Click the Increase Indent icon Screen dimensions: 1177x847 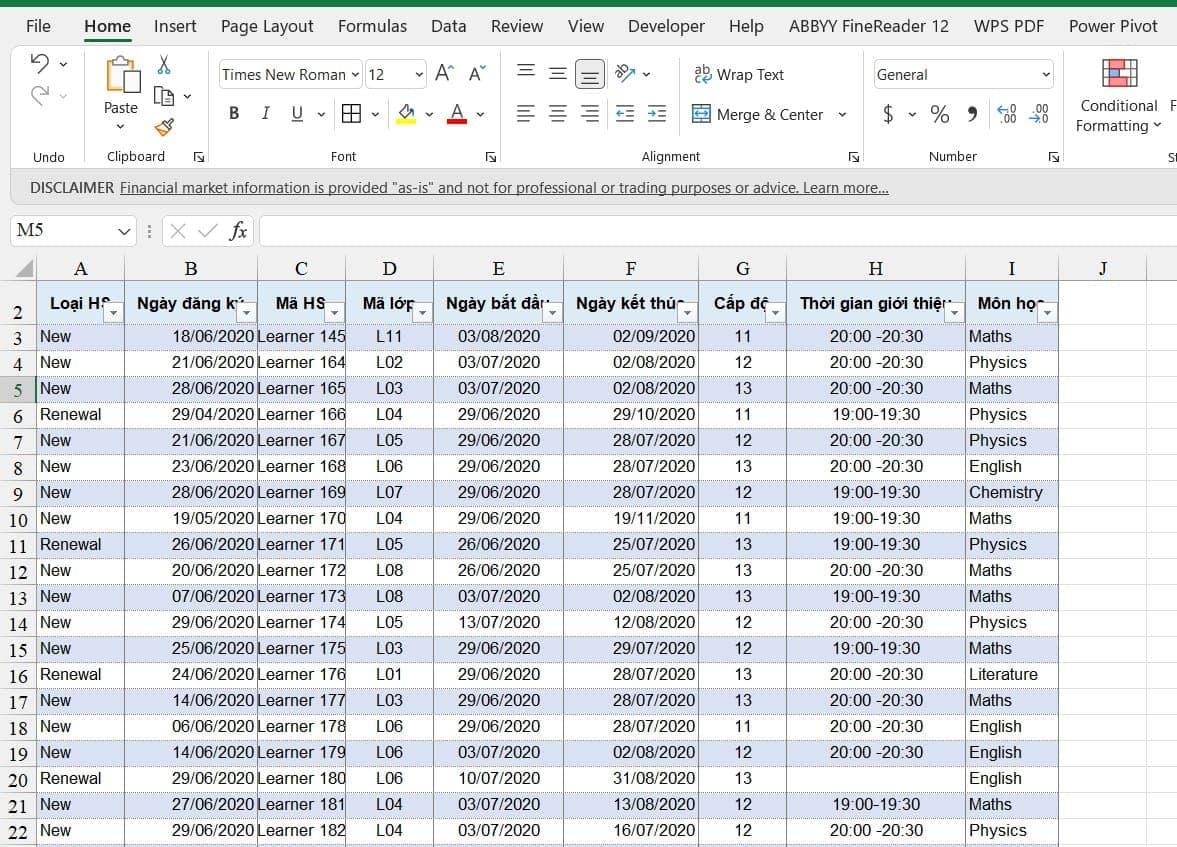coord(657,114)
